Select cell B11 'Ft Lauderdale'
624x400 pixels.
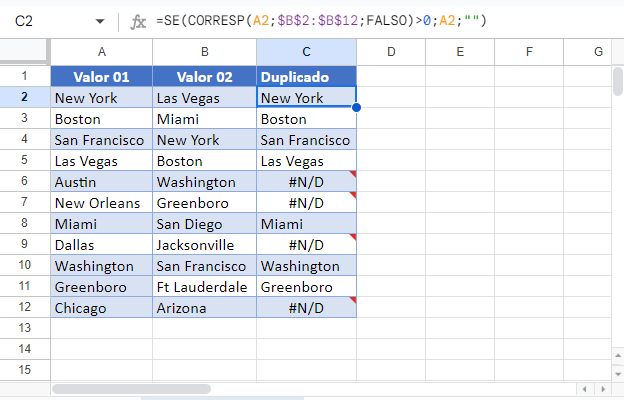(x=205, y=287)
